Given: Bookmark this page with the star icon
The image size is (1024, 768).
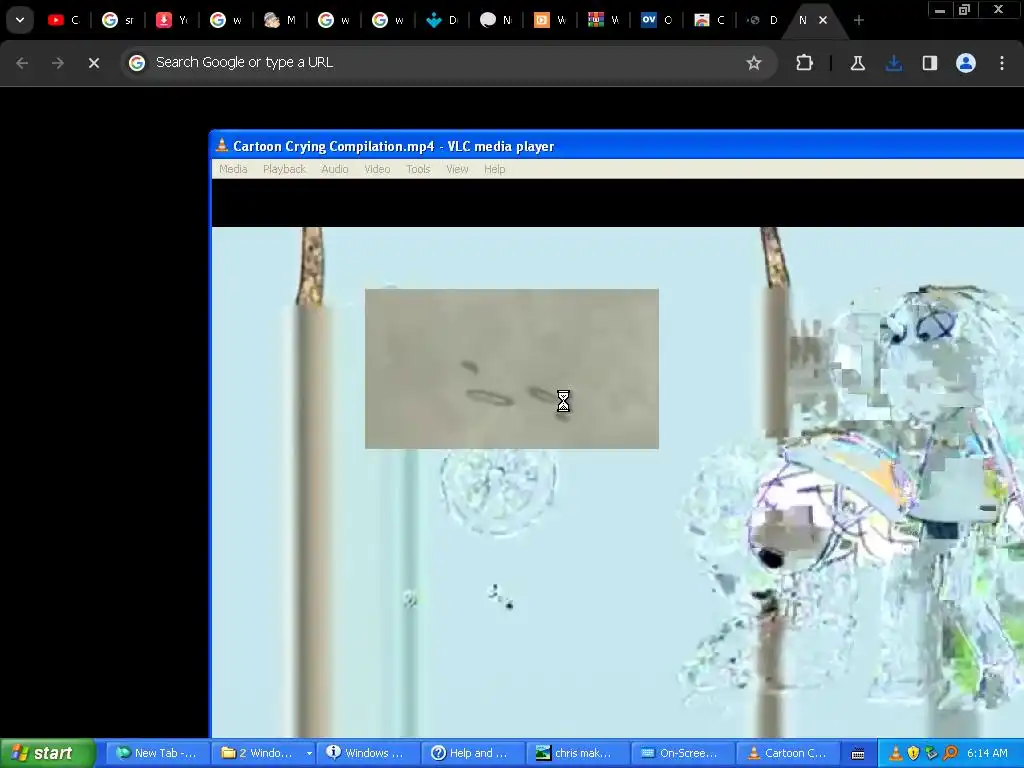Looking at the screenshot, I should [x=754, y=63].
